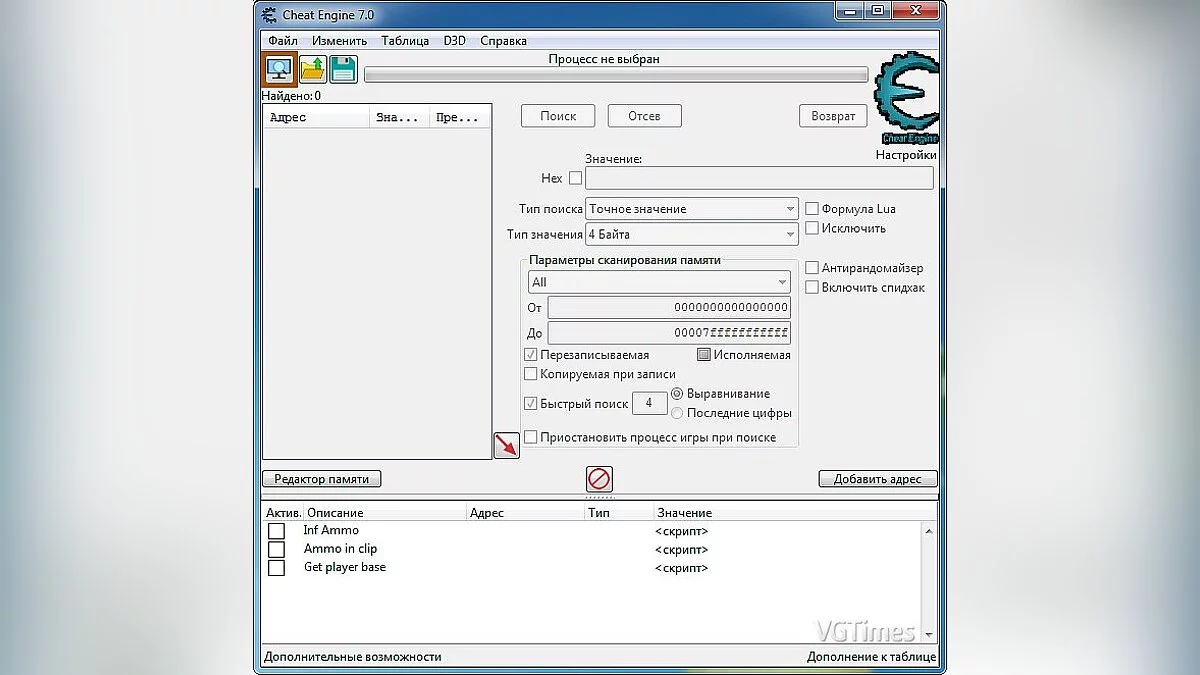This screenshot has height=675, width=1200.
Task: Click the Значение input field
Action: coord(759,178)
